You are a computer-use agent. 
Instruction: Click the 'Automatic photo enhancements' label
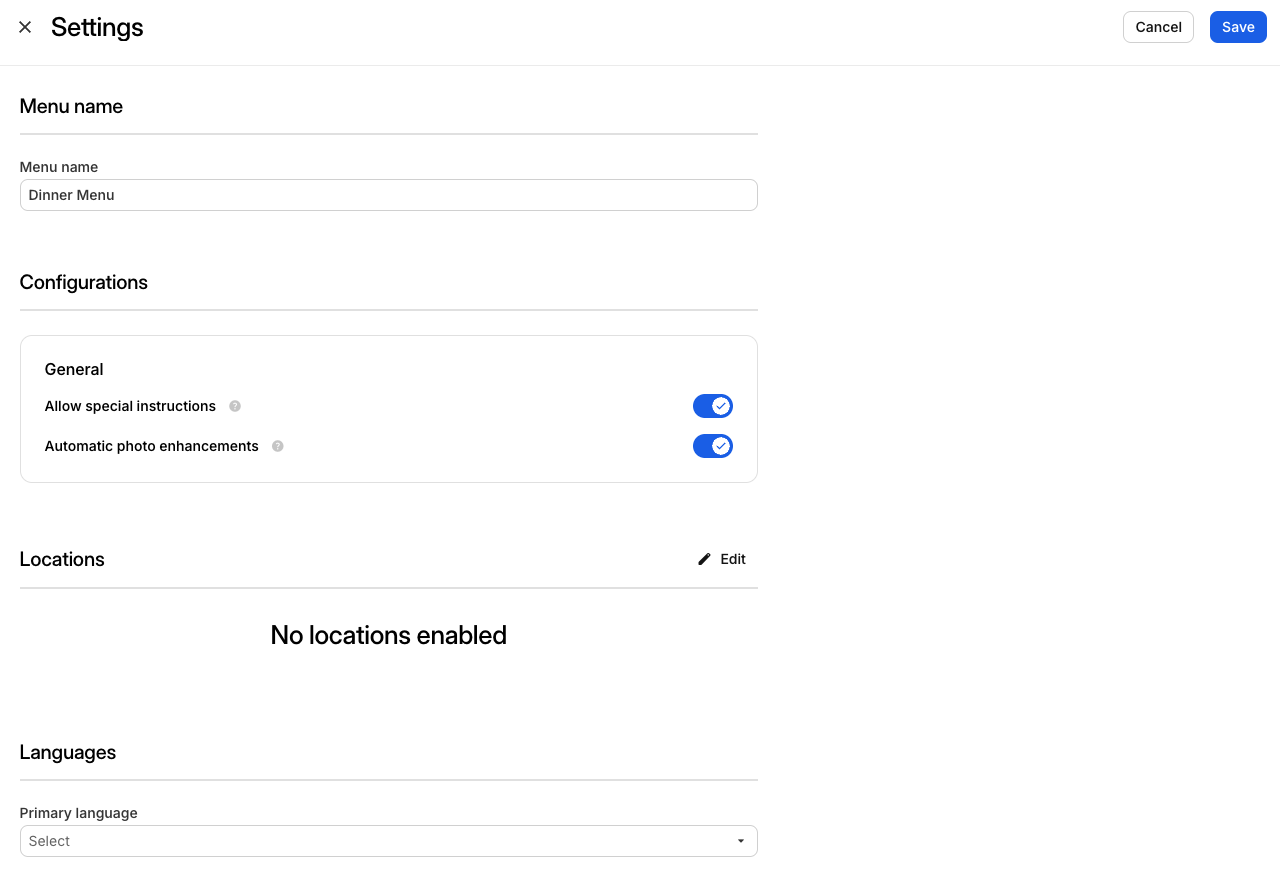coord(152,446)
